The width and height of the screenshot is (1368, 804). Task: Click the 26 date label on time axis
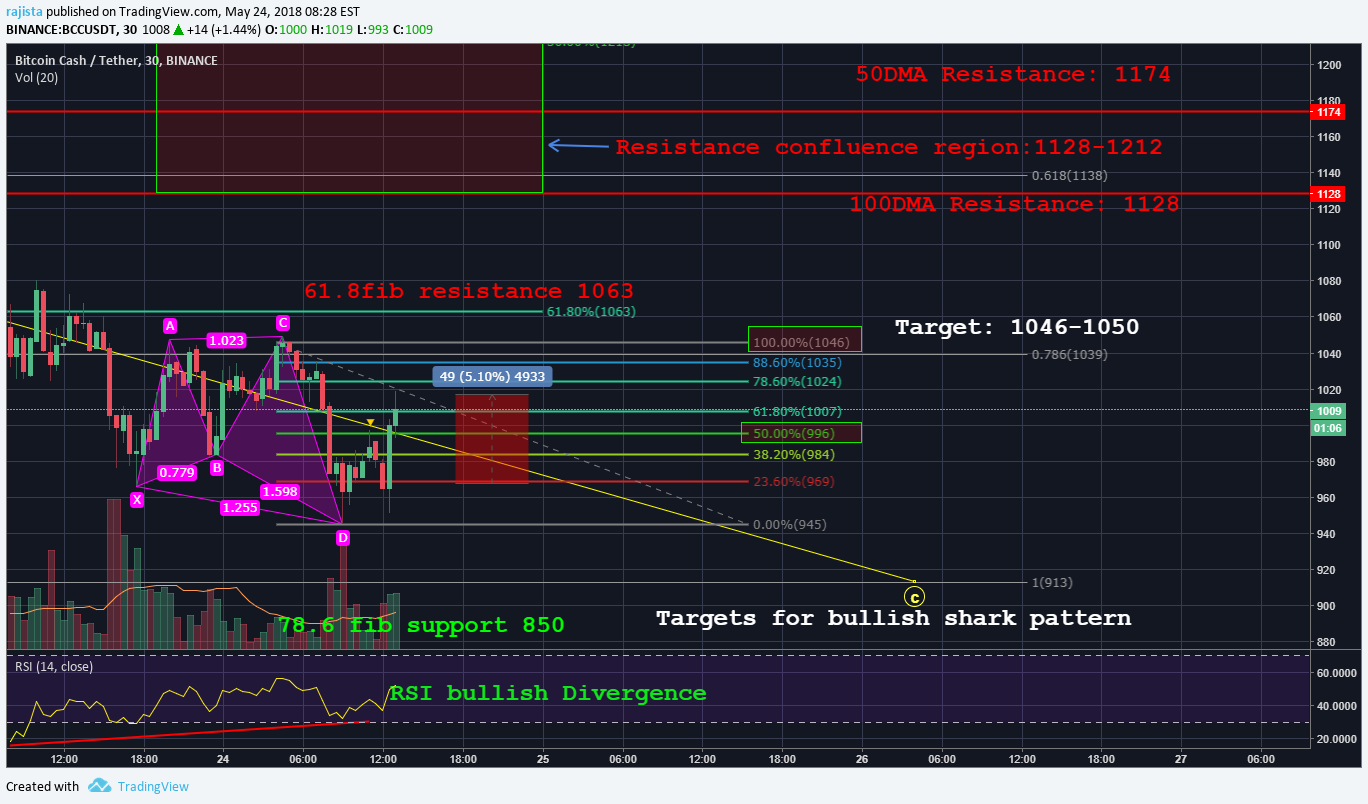[x=861, y=759]
